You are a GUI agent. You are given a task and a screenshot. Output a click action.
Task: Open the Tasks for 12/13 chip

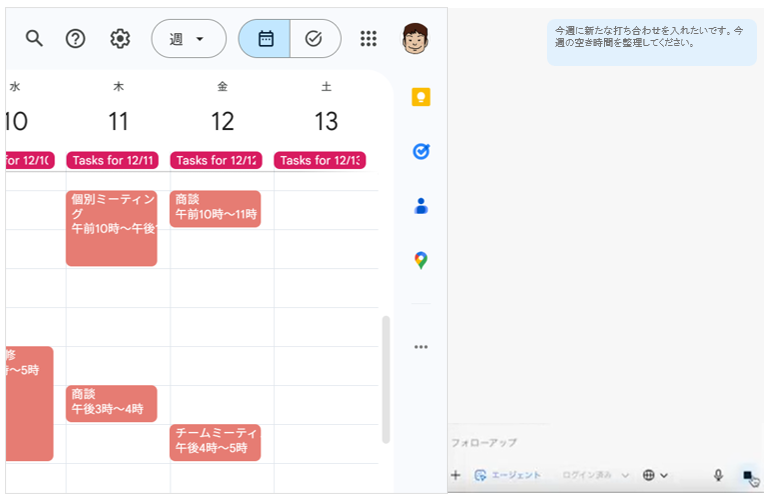[x=320, y=160]
